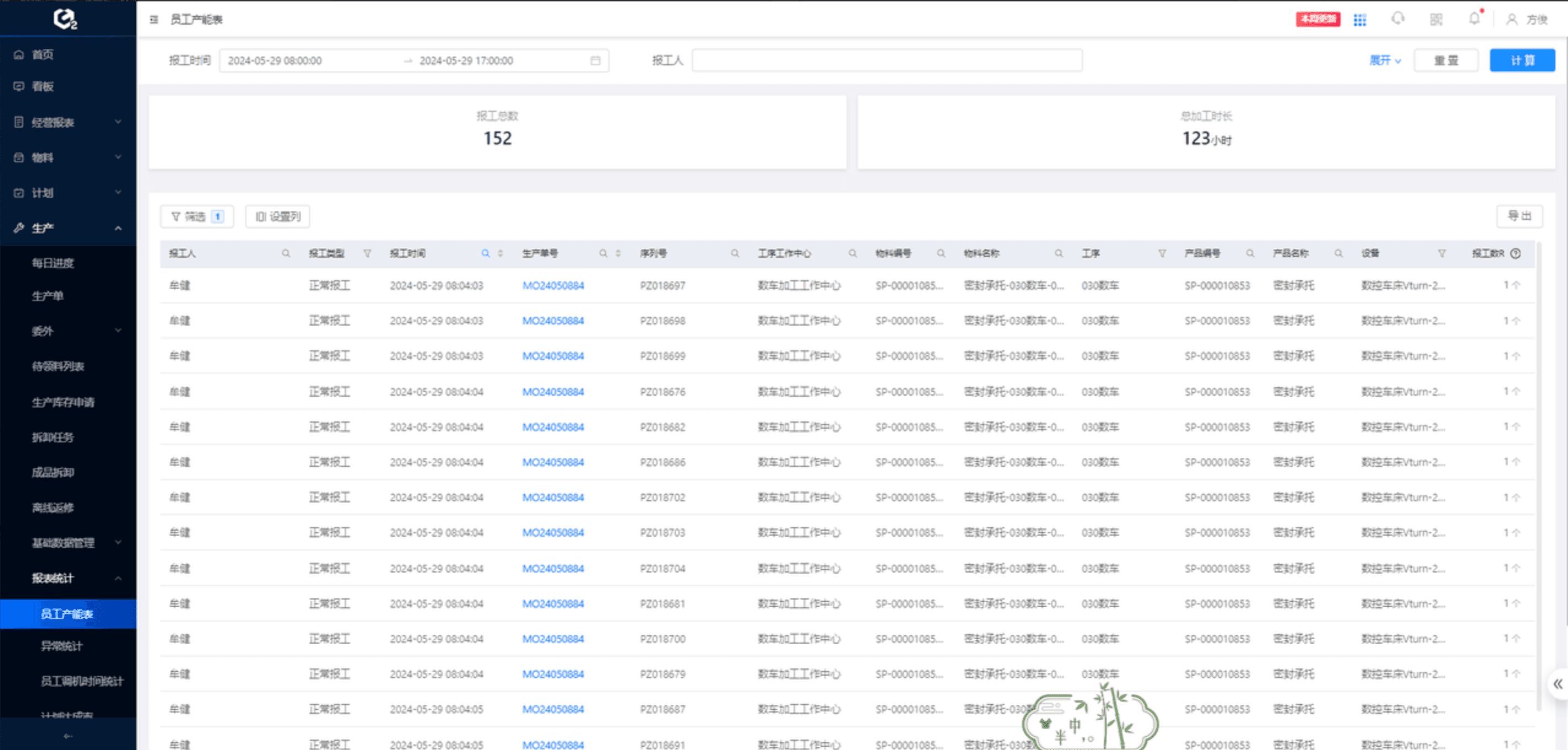
Task: Search the 产品编号 column
Action: tap(1250, 253)
